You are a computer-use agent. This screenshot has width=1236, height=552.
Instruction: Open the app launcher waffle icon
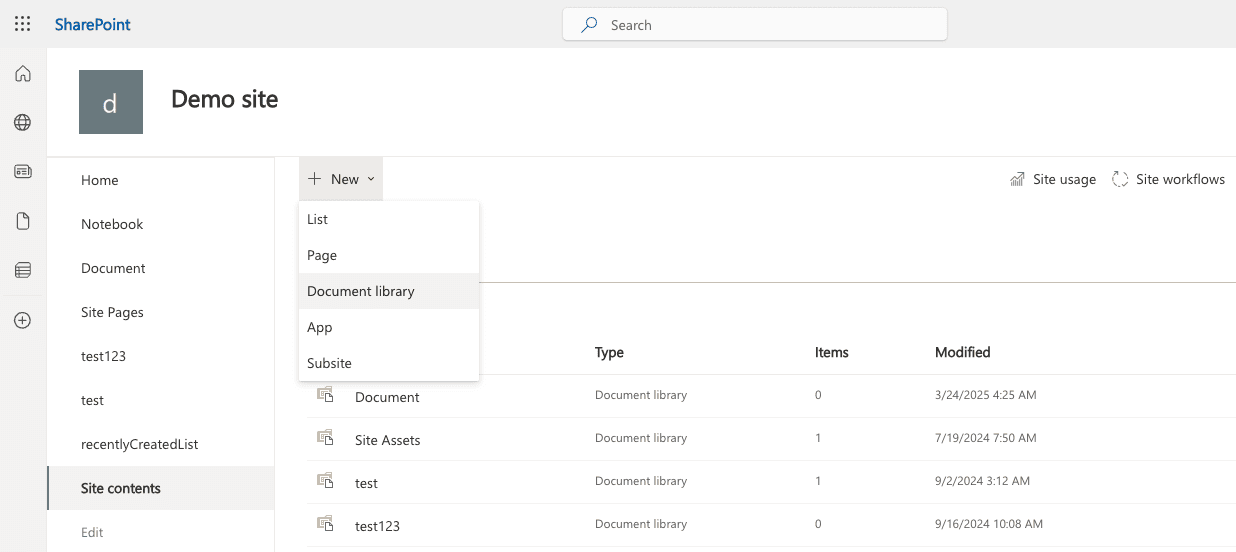pyautogui.click(x=22, y=24)
